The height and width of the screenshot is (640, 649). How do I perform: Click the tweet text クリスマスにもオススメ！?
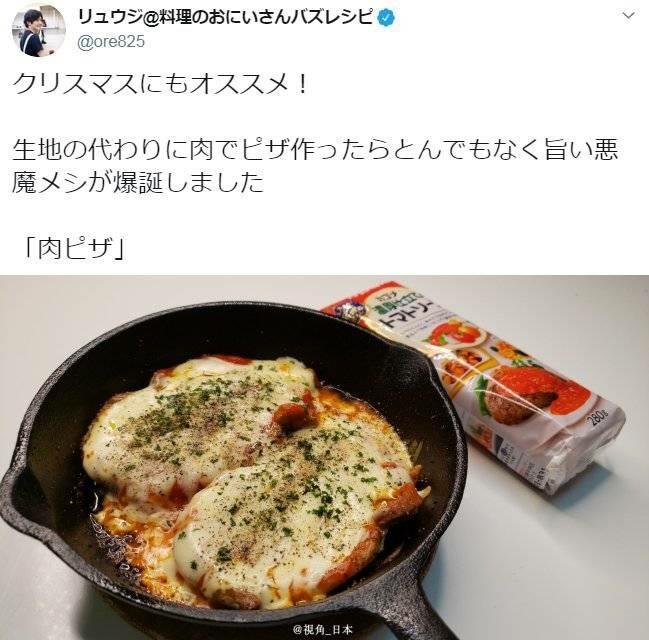click(x=160, y=85)
